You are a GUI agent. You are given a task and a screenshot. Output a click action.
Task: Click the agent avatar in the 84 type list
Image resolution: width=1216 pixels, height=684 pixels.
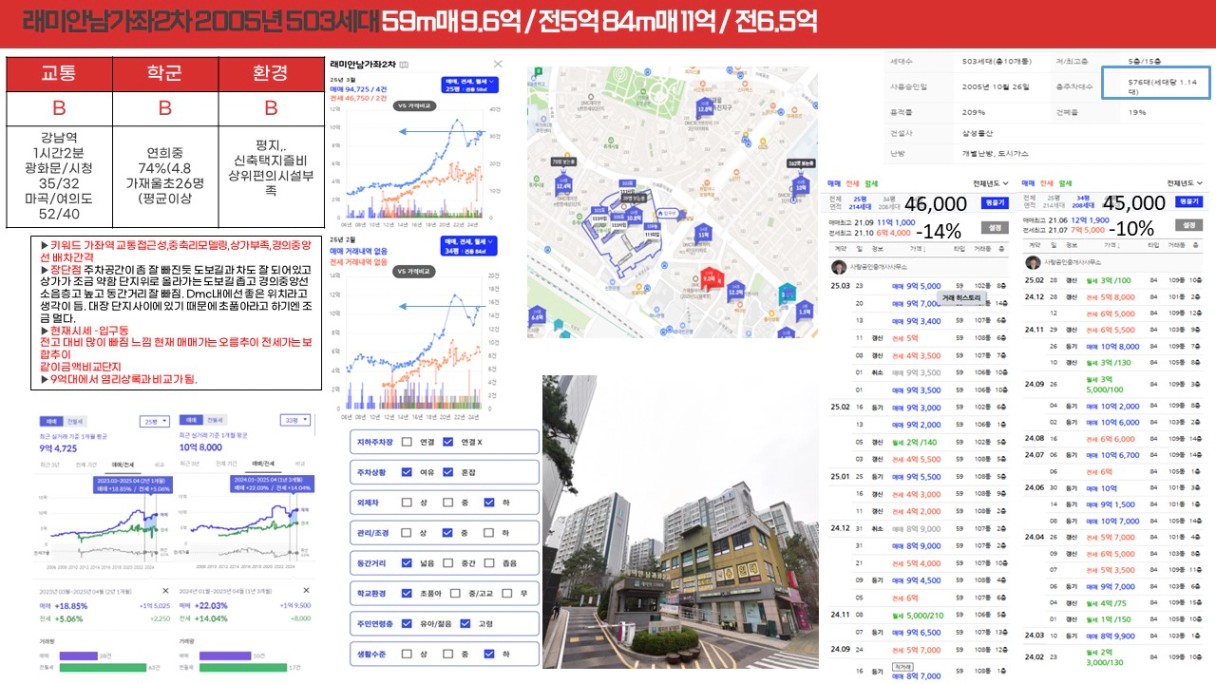tap(1034, 262)
